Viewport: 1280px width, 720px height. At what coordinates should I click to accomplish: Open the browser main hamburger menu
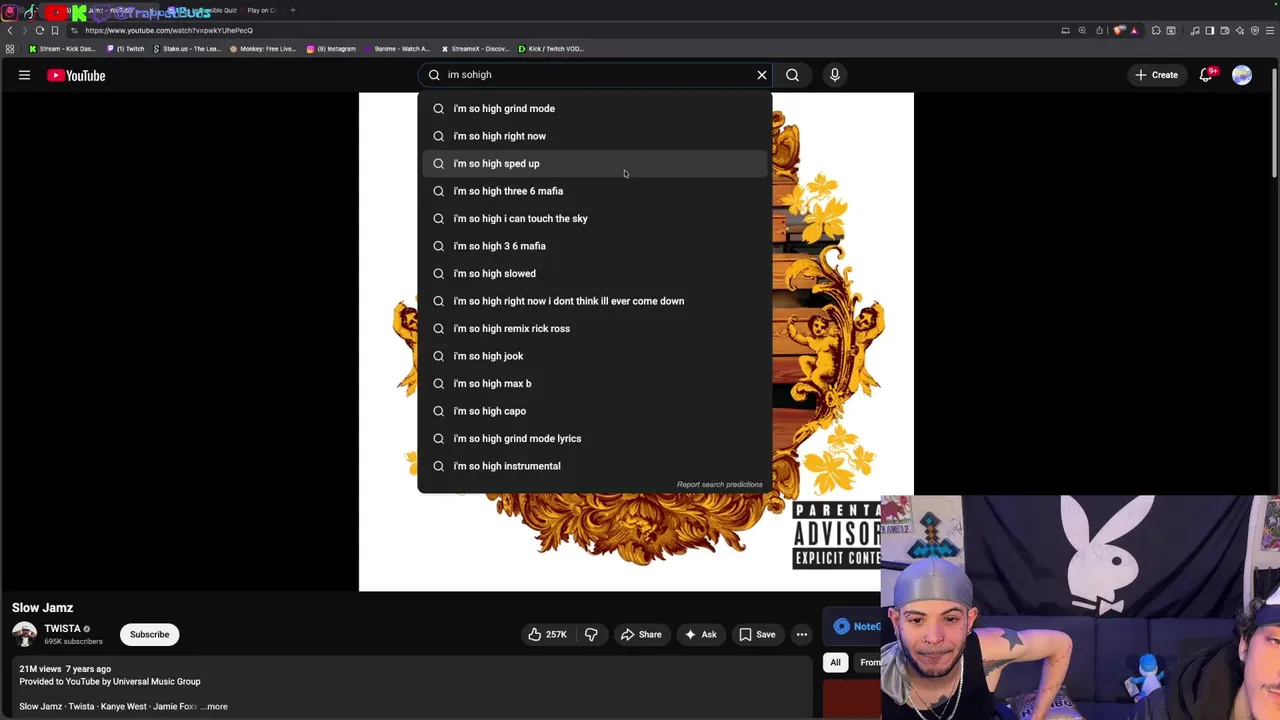click(1270, 30)
